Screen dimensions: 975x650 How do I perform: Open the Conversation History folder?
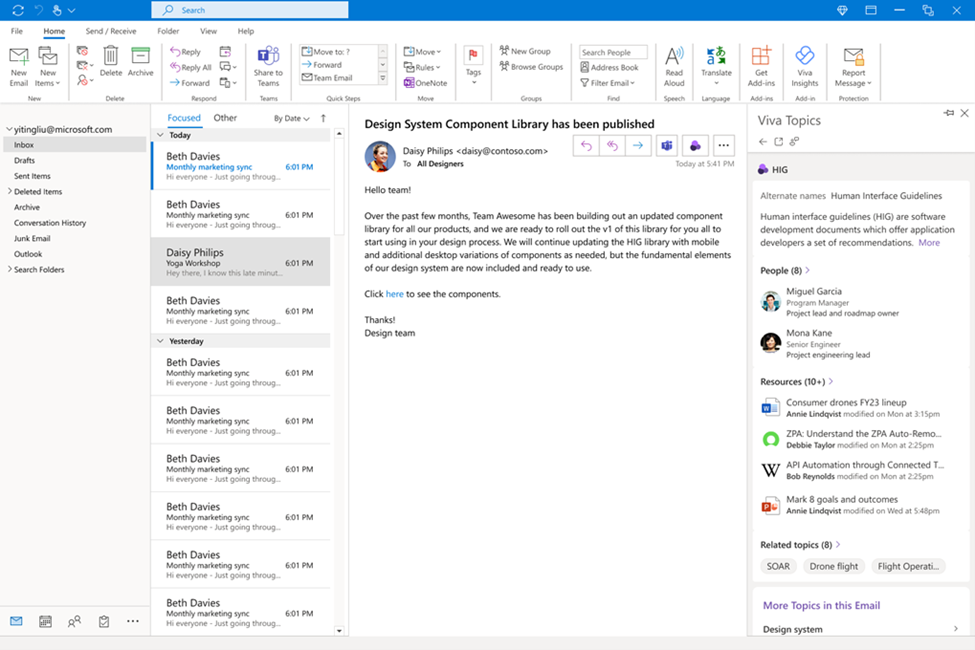tap(50, 223)
